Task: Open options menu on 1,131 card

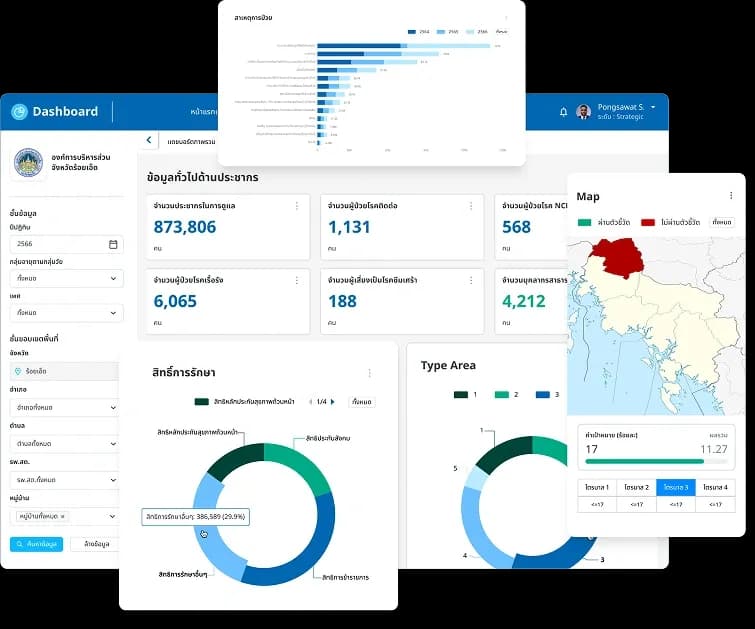Action: pos(471,206)
